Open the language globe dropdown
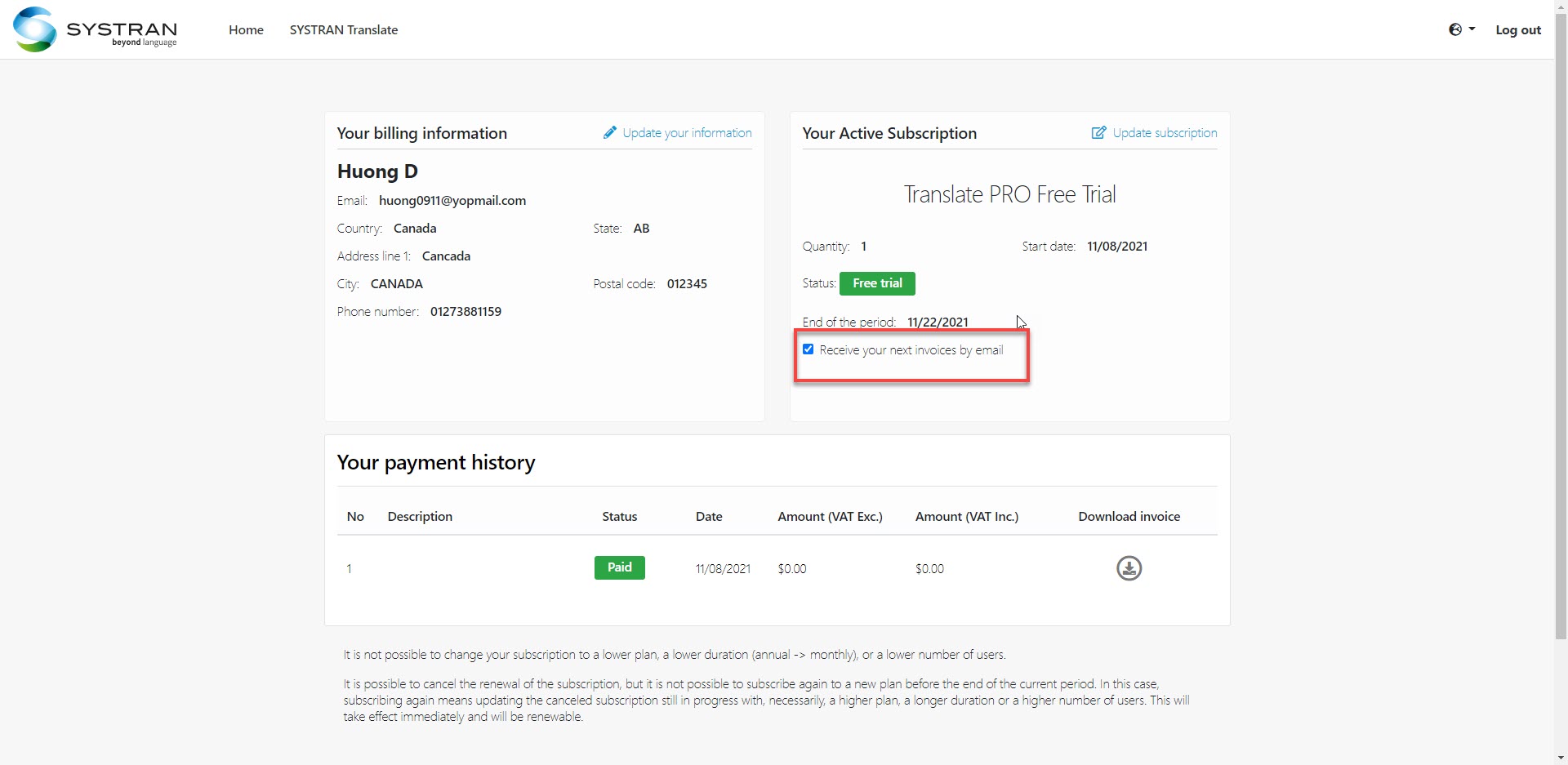 pyautogui.click(x=1462, y=29)
